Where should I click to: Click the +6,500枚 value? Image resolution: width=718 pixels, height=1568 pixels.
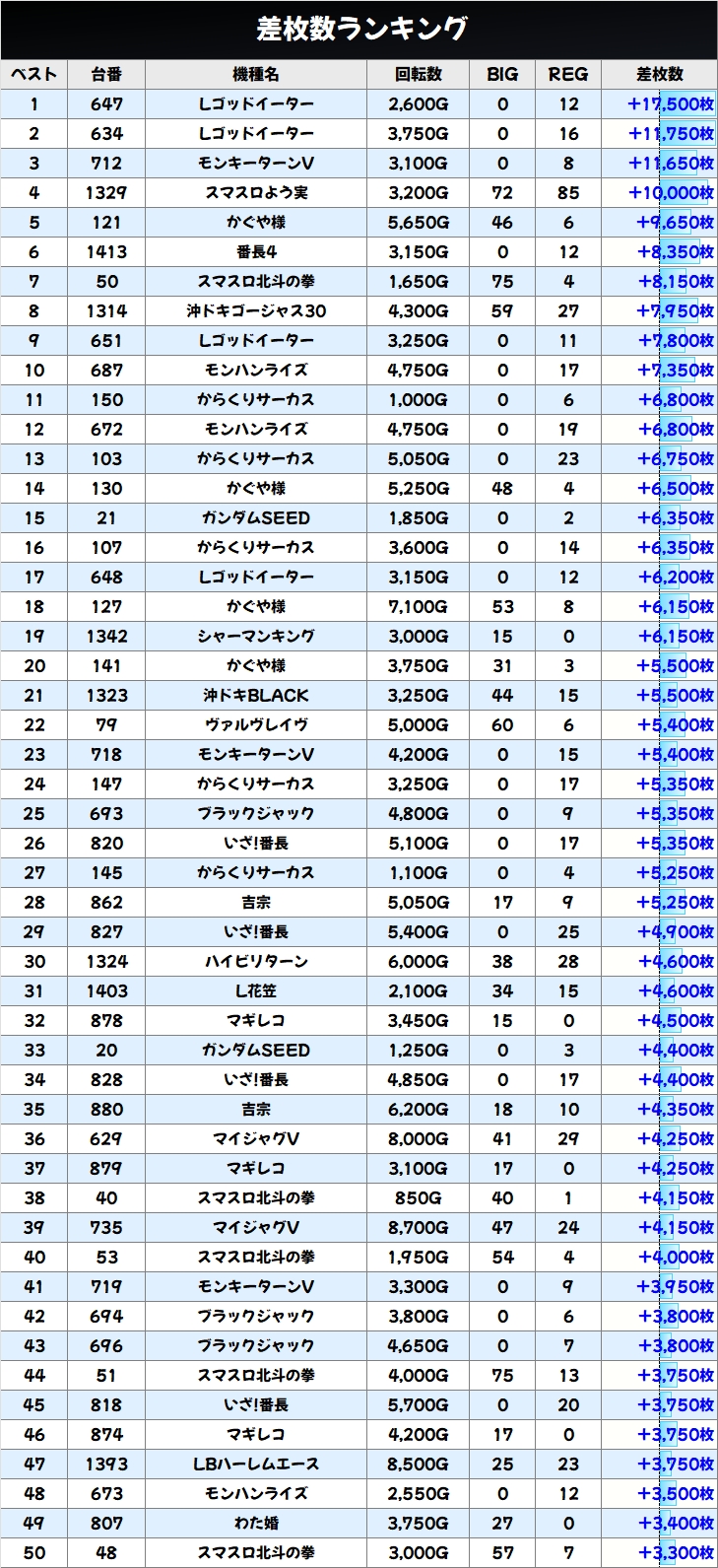(676, 488)
